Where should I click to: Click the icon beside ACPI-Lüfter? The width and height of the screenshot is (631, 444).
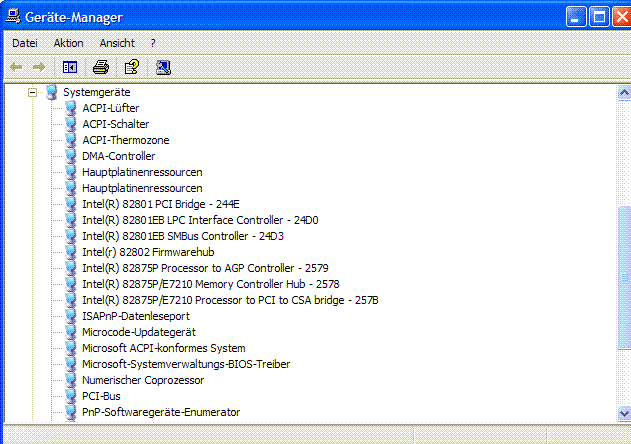[71, 108]
